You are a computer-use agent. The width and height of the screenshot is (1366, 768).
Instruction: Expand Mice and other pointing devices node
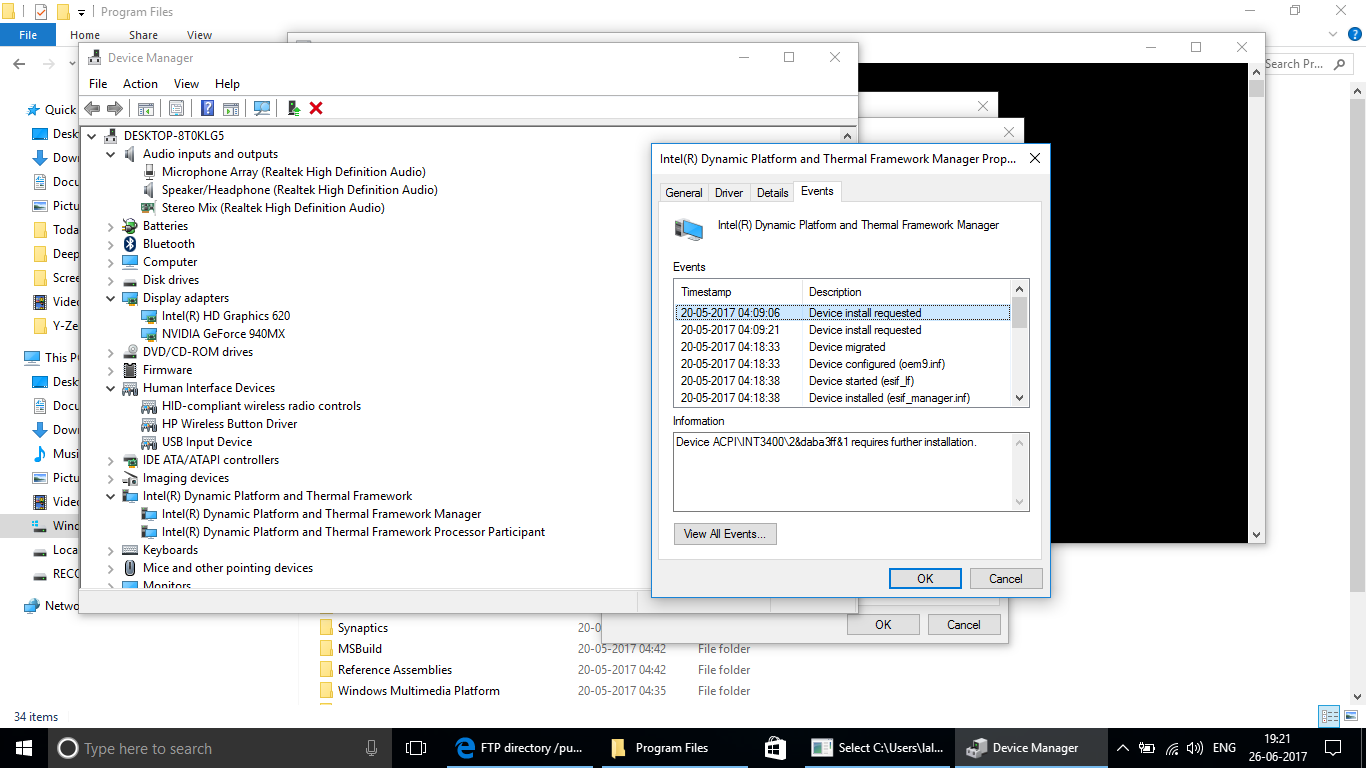(111, 568)
